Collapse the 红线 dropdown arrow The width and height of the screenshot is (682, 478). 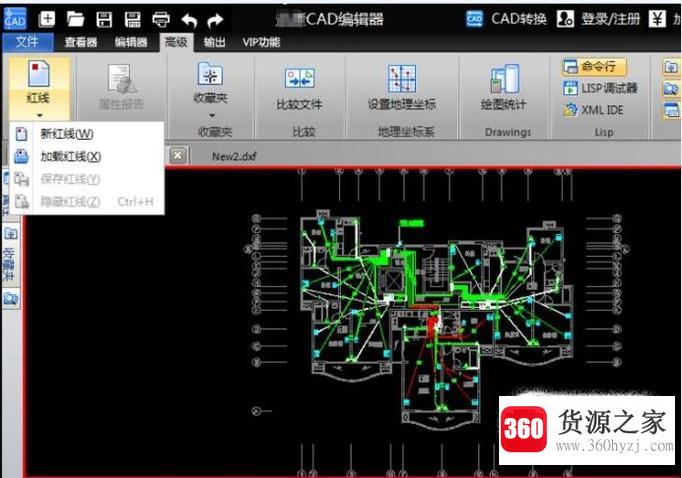(x=40, y=115)
